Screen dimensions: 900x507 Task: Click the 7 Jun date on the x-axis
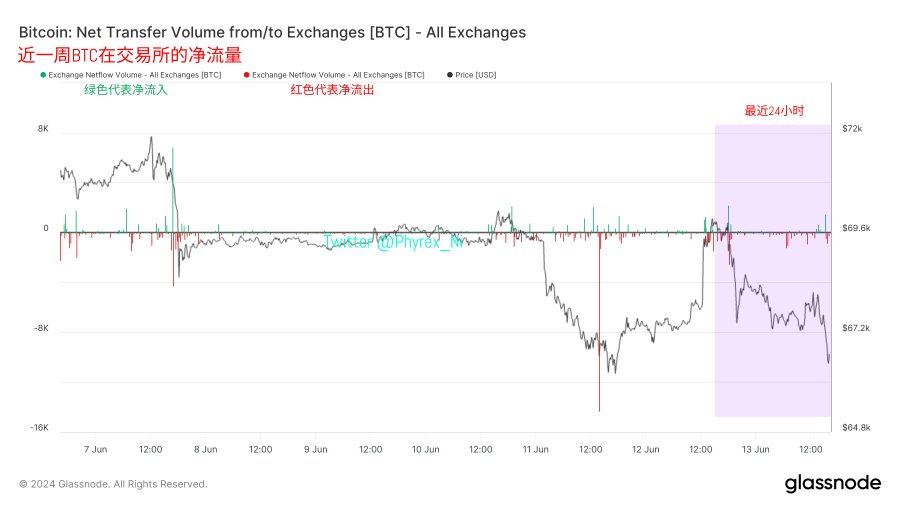96,449
